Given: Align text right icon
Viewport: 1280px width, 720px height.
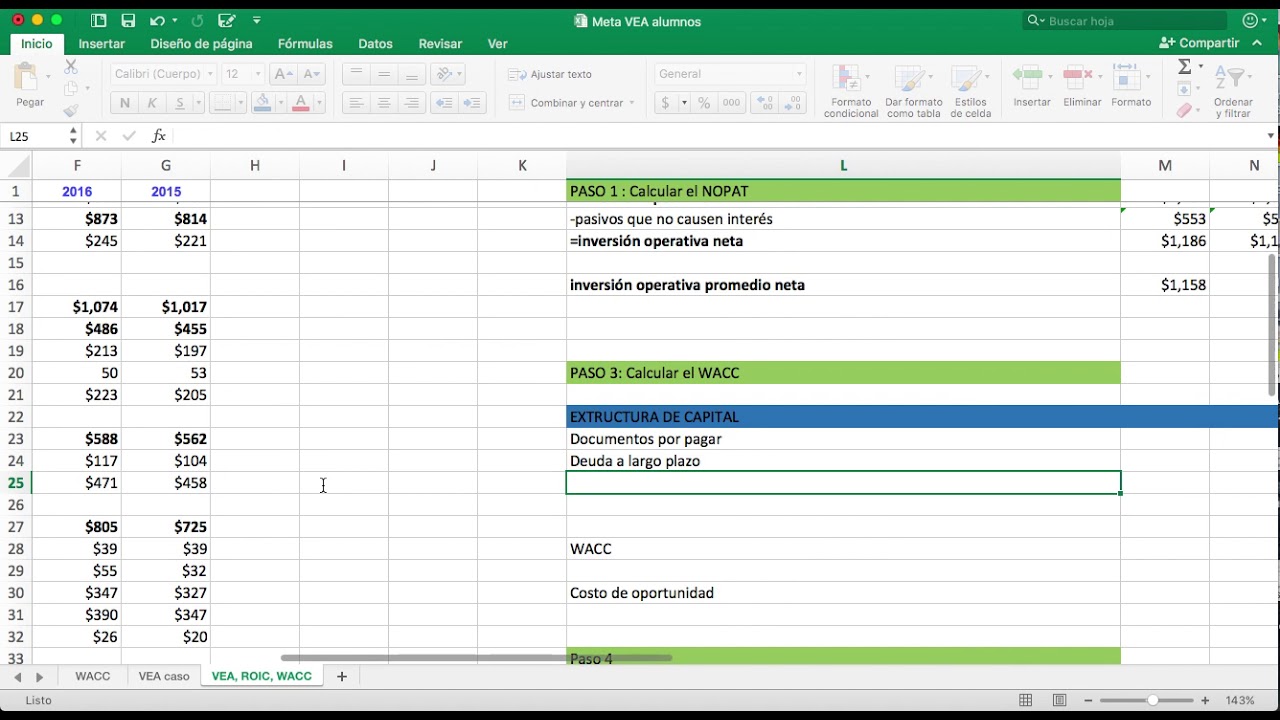Looking at the screenshot, I should click(411, 103).
